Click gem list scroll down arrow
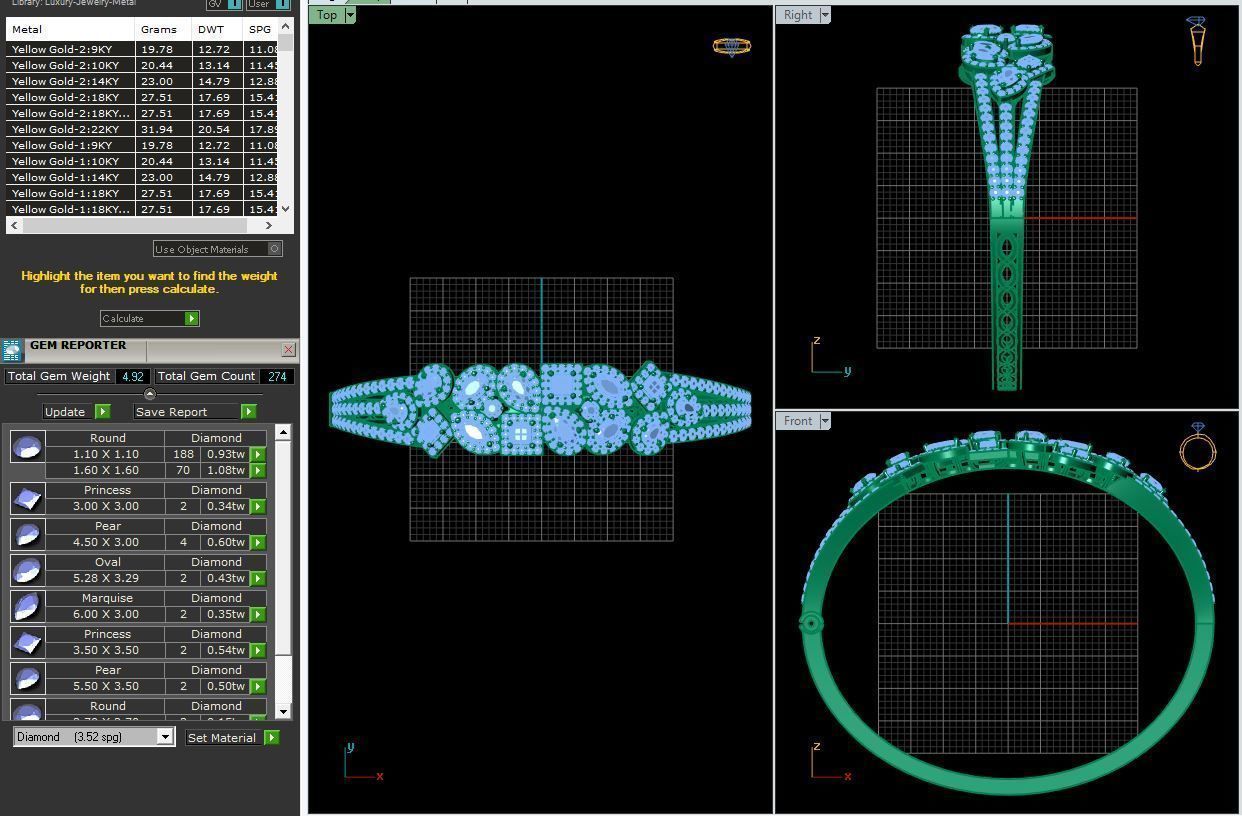This screenshot has width=1242, height=816. tap(283, 711)
